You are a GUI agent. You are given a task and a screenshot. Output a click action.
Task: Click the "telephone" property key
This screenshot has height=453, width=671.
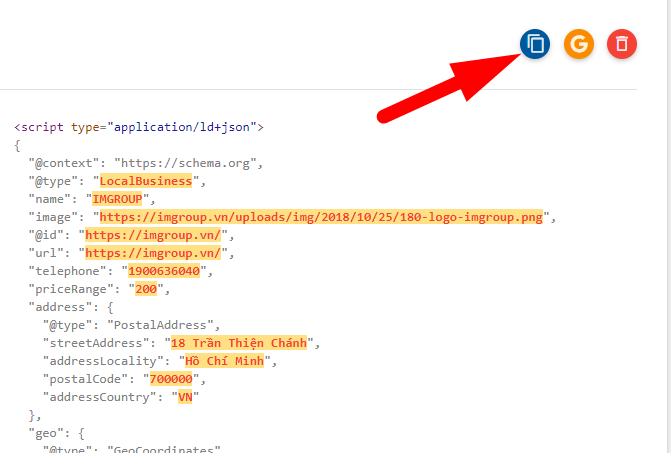tap(68, 271)
